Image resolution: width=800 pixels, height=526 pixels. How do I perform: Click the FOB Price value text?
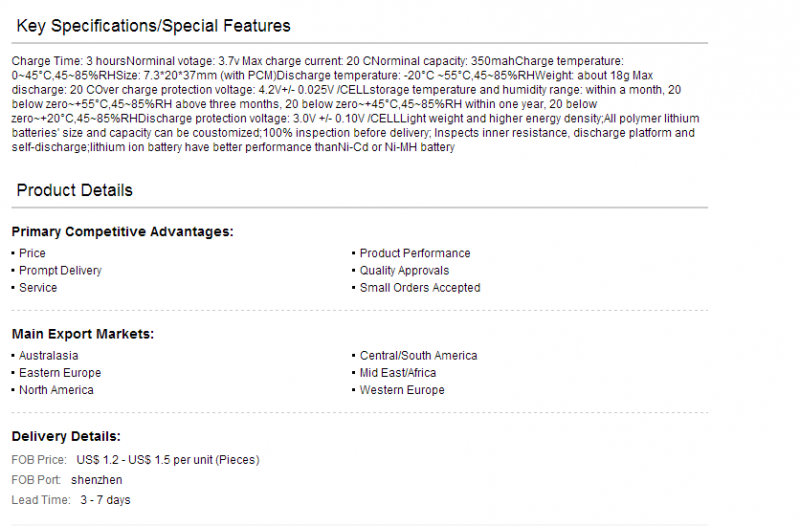168,460
